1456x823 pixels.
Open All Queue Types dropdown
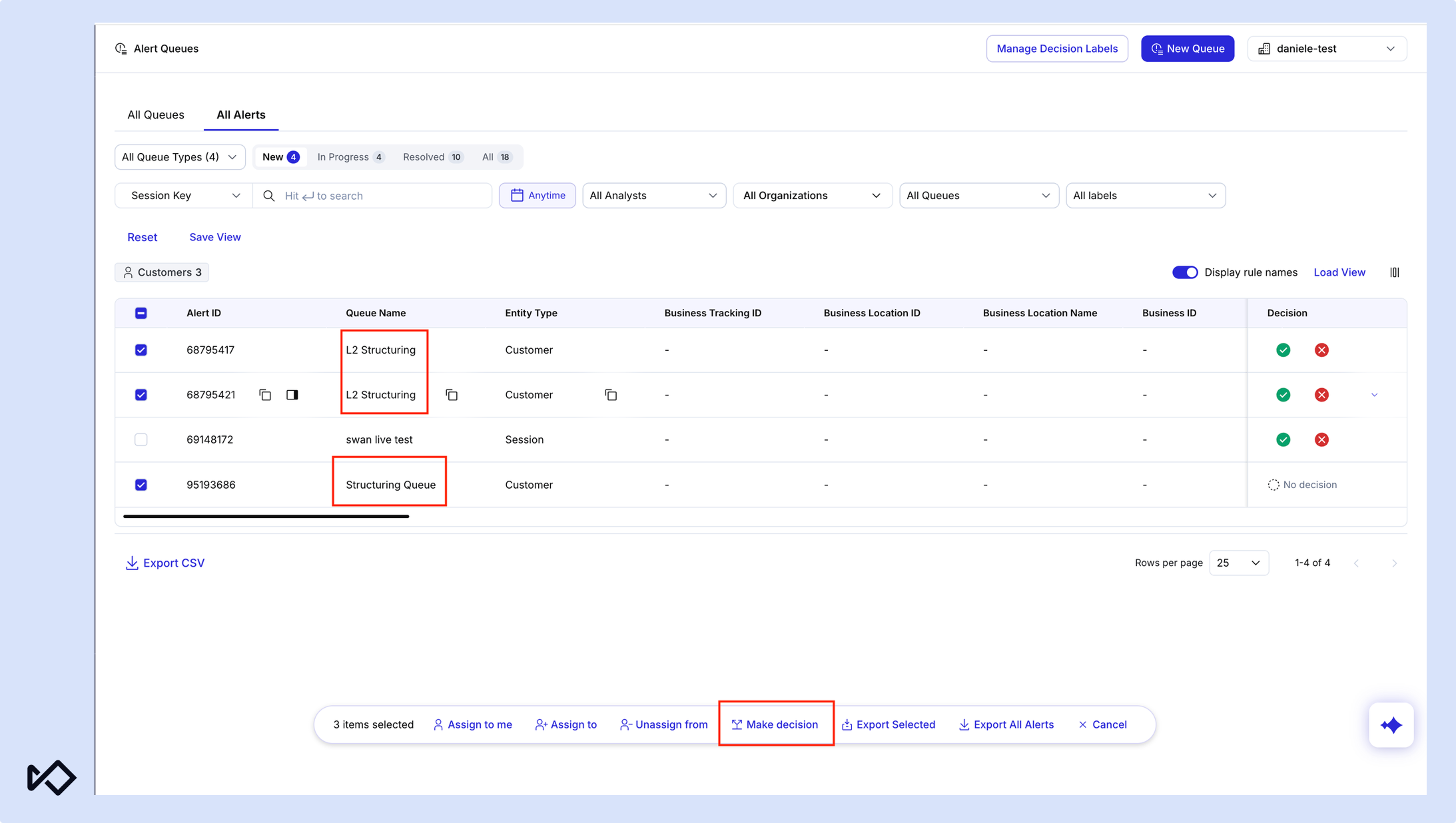click(180, 157)
